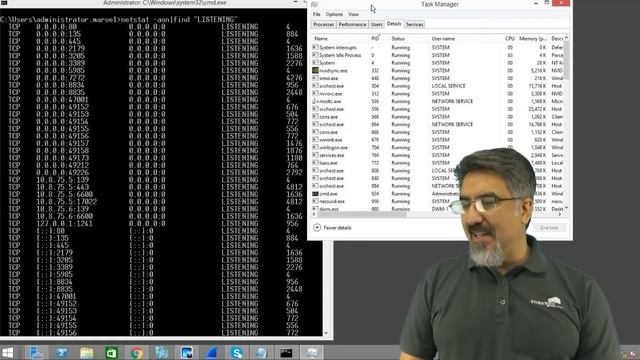Click the lsass.exe process icon

pos(315,162)
